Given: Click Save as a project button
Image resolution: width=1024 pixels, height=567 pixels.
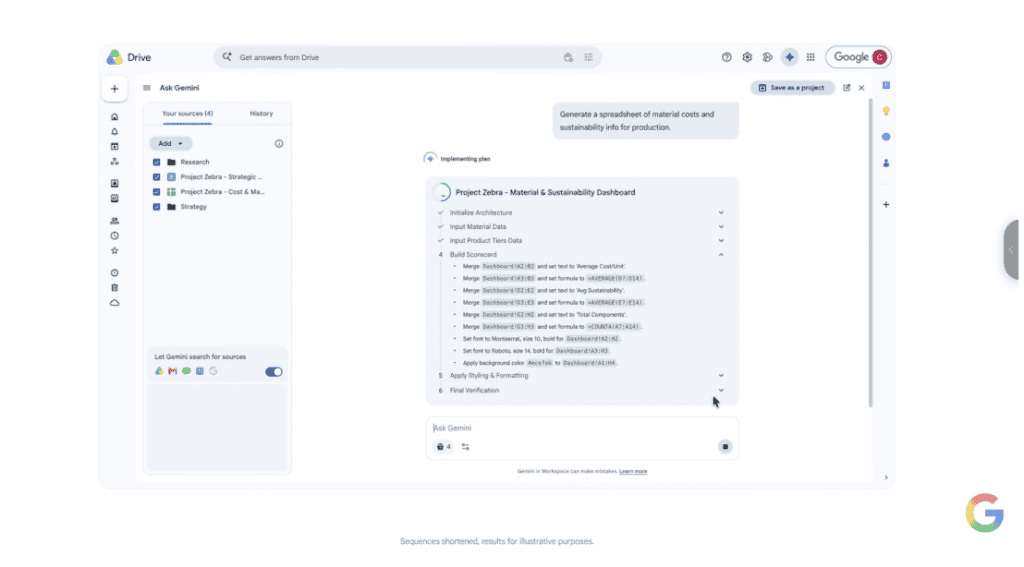Looking at the screenshot, I should (x=792, y=88).
